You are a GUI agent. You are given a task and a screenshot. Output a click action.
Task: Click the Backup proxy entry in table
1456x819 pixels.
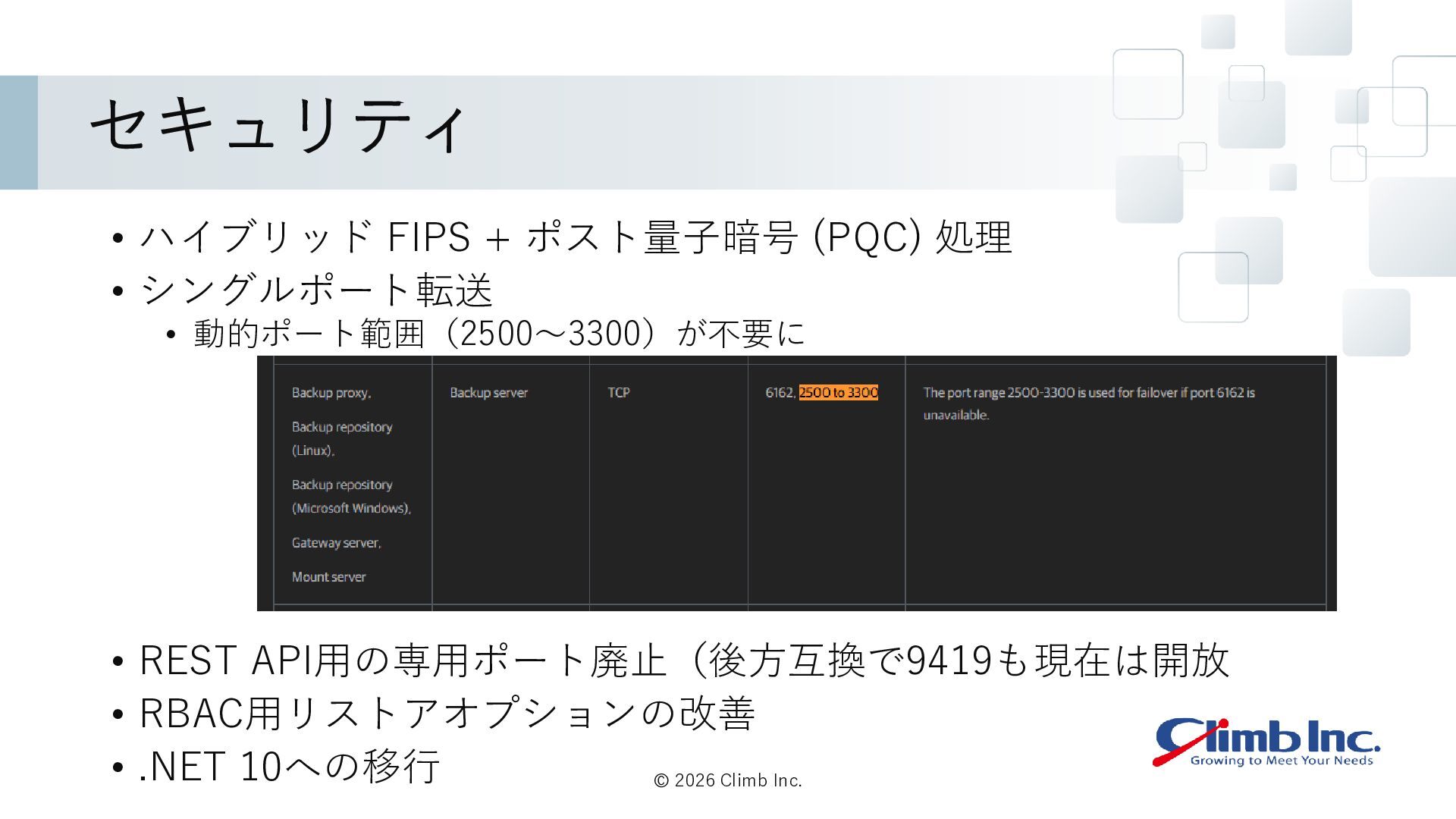(331, 393)
